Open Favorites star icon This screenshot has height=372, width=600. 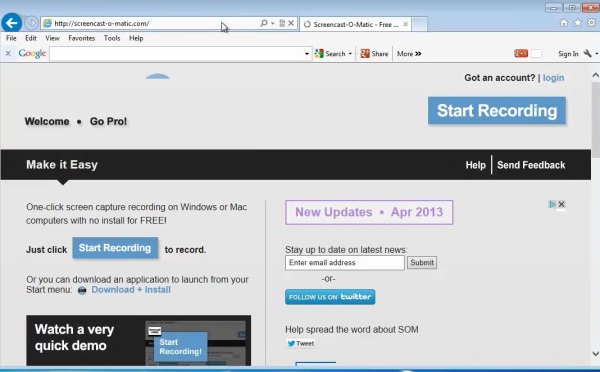[577, 23]
